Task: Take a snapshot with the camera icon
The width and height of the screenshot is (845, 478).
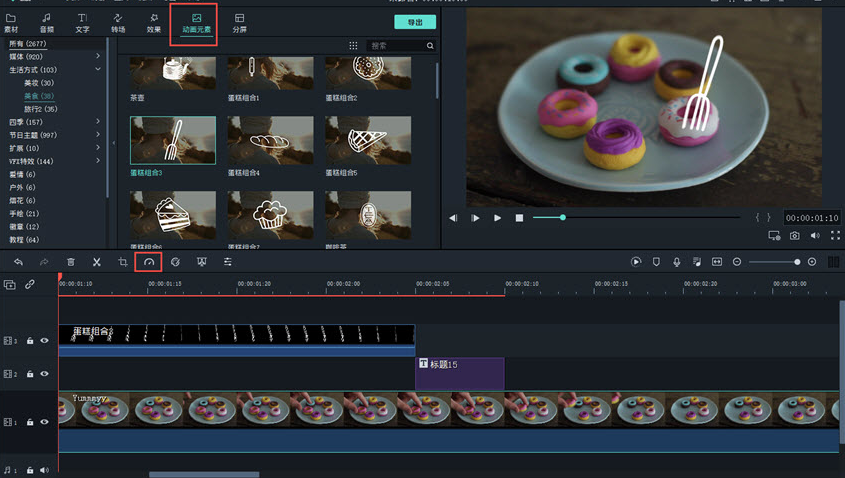Action: 794,236
